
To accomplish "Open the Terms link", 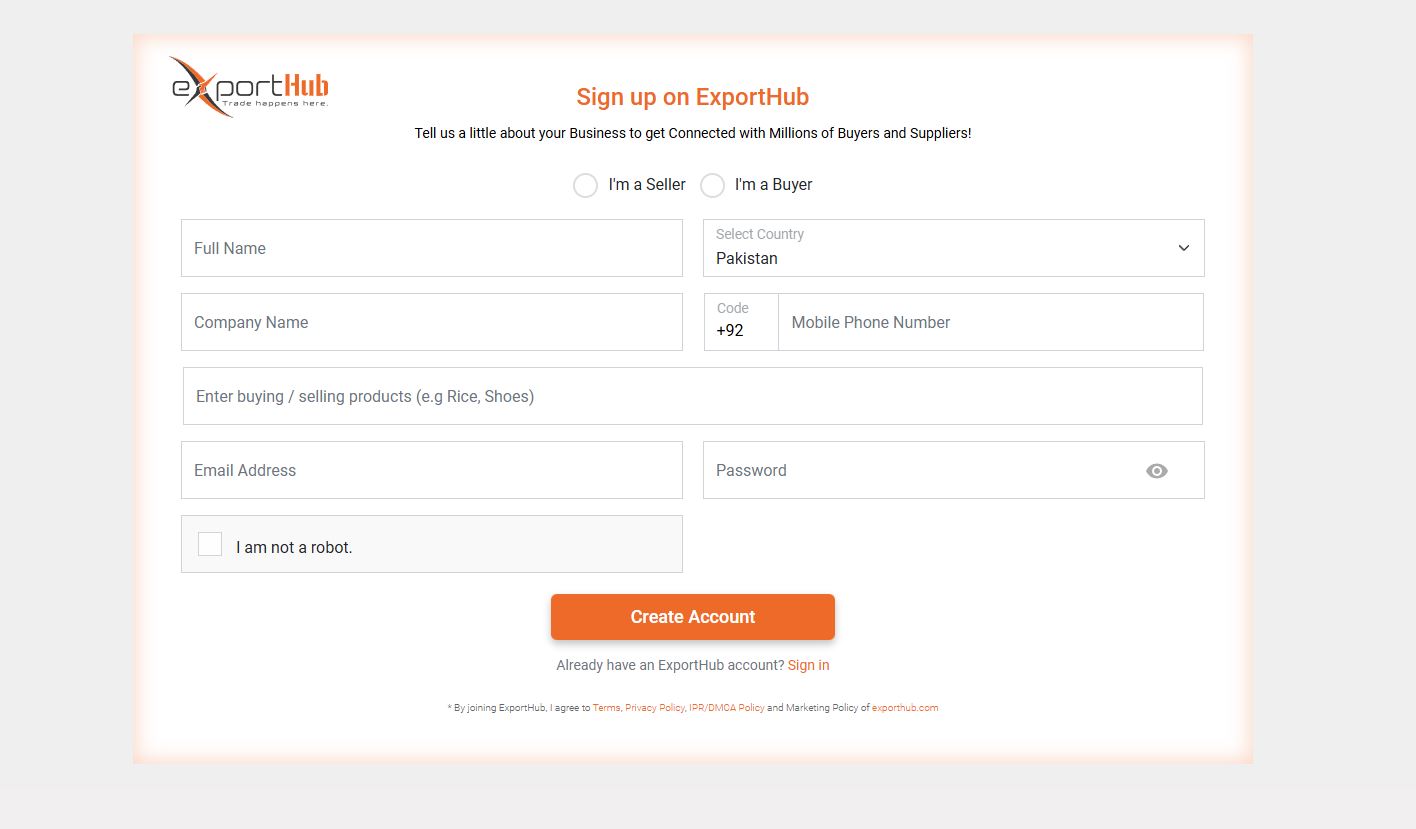I will pos(606,708).
